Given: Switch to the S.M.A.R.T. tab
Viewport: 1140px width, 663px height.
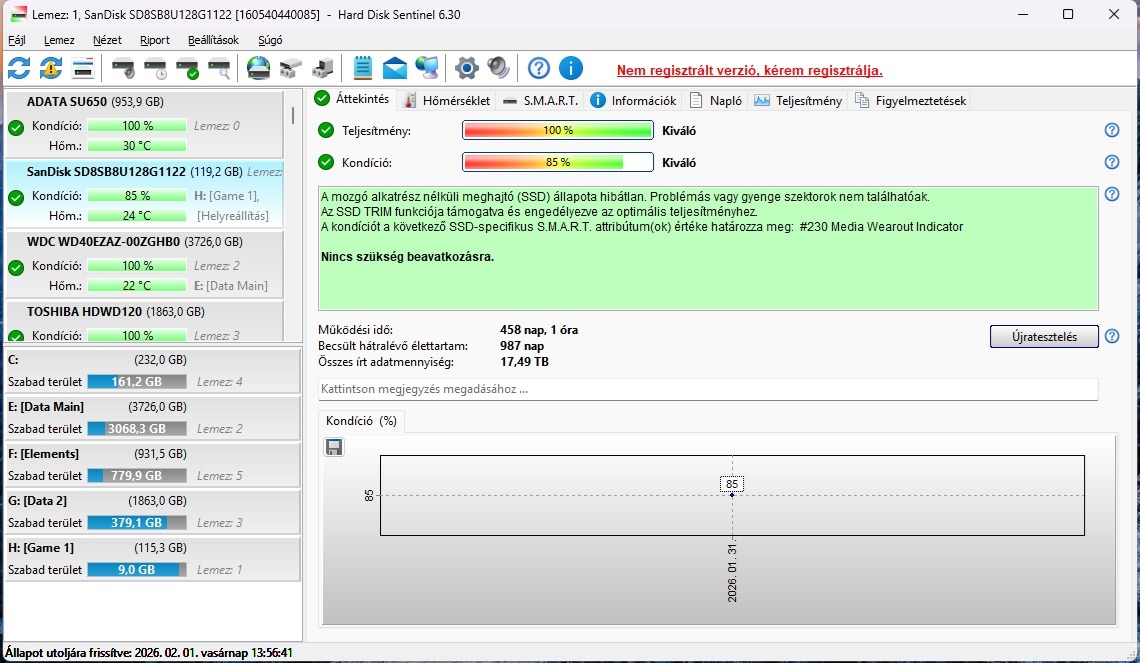Looking at the screenshot, I should (540, 100).
